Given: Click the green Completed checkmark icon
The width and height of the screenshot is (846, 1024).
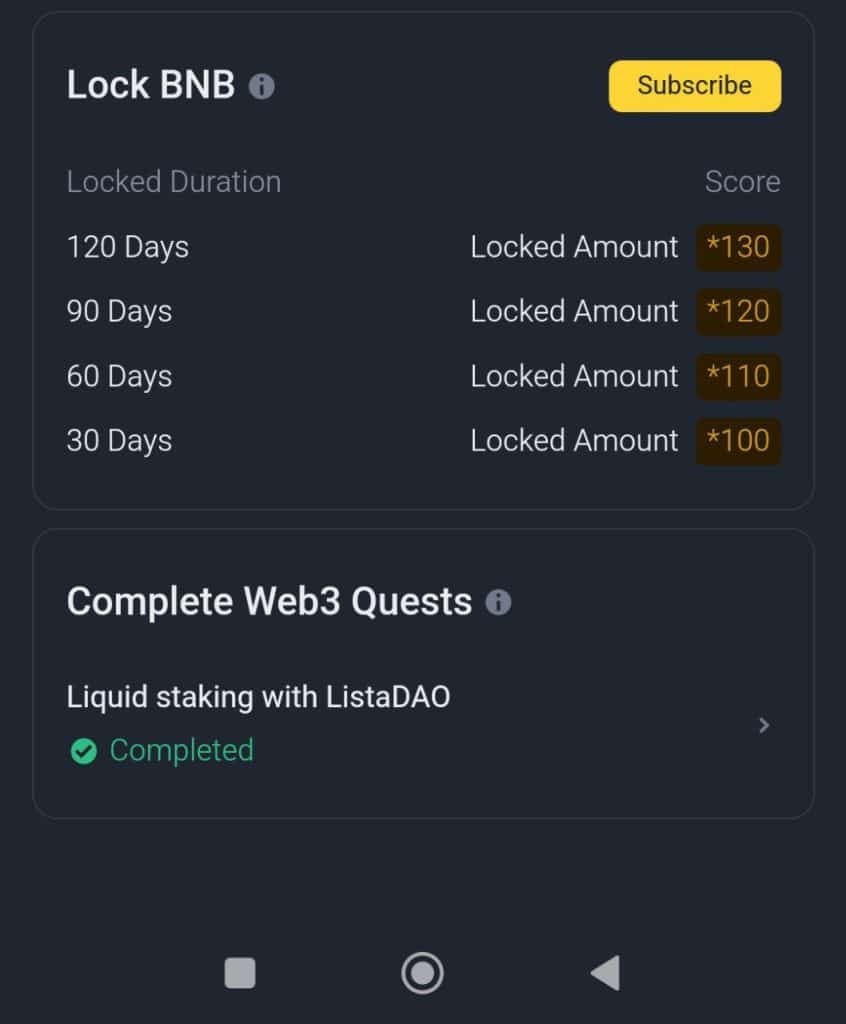Looking at the screenshot, I should click(x=84, y=751).
